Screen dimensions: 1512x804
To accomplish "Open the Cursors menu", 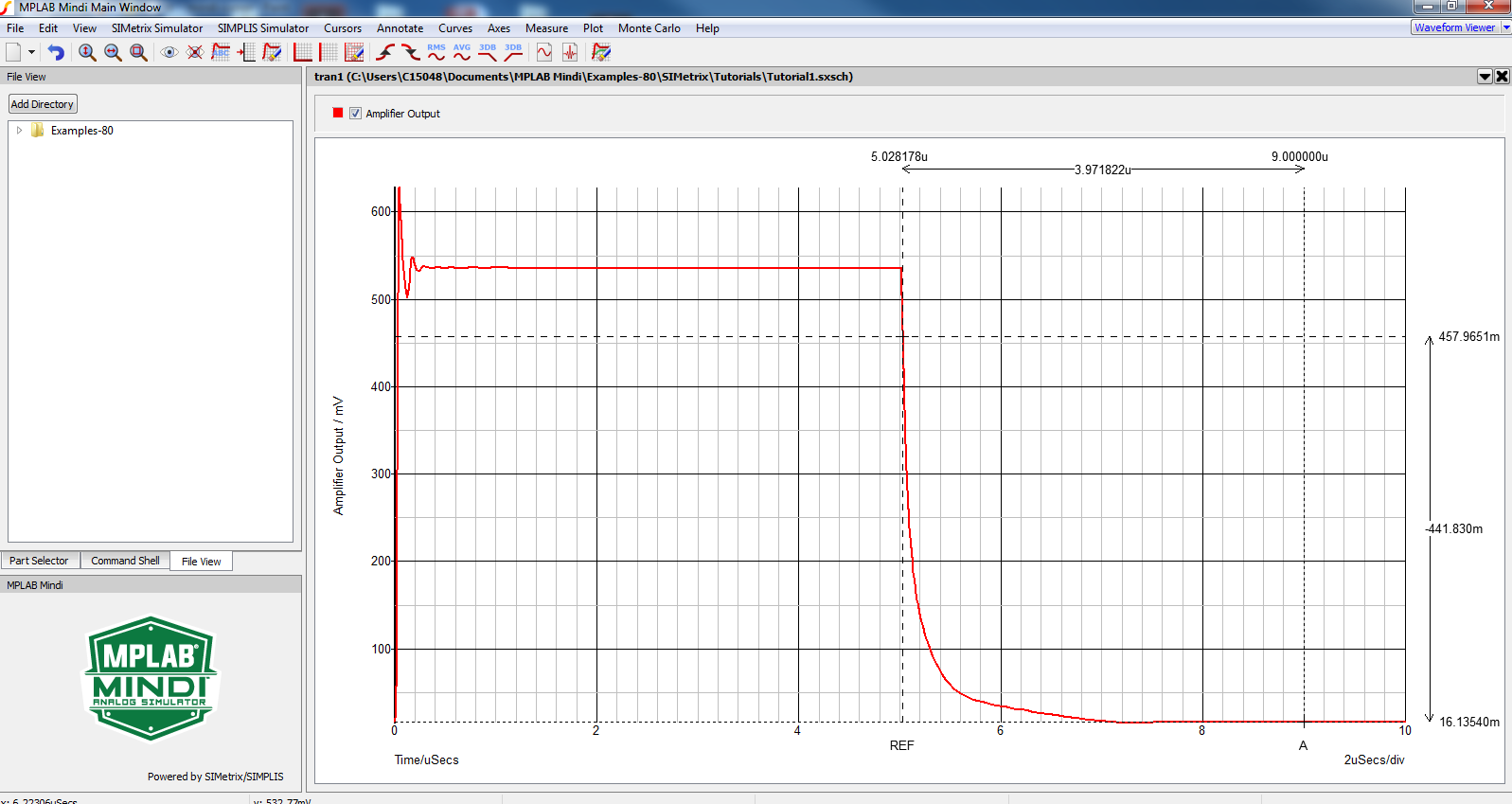I will tap(342, 28).
